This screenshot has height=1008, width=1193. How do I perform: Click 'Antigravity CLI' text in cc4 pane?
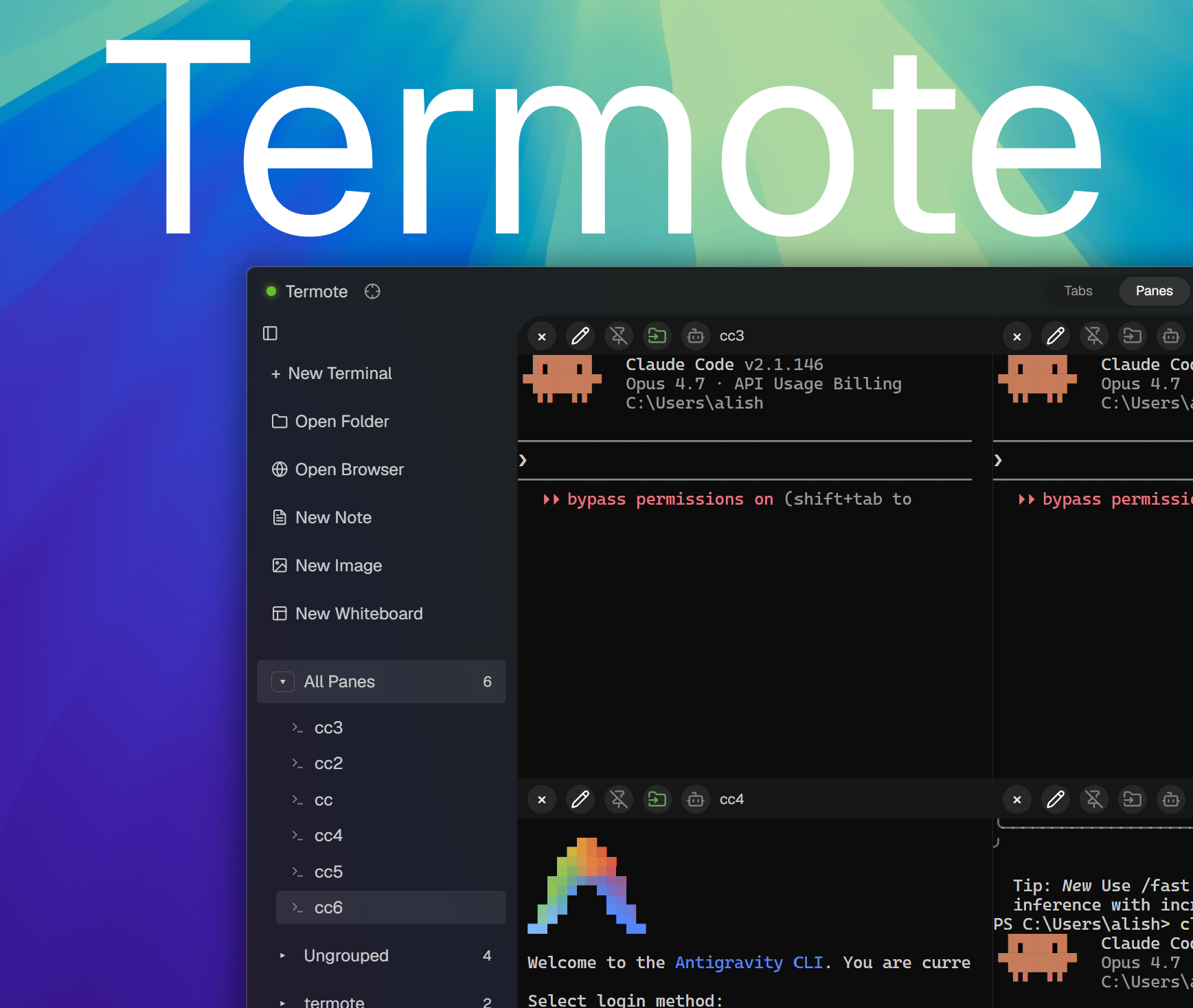point(749,963)
